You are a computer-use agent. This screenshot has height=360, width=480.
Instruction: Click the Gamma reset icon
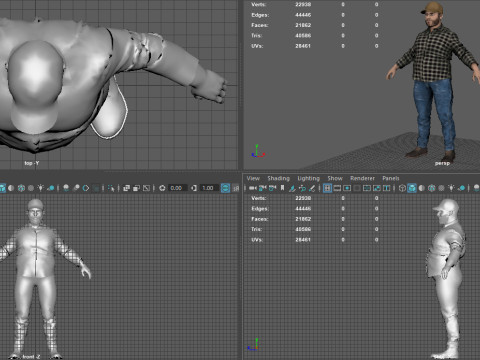click(x=193, y=188)
